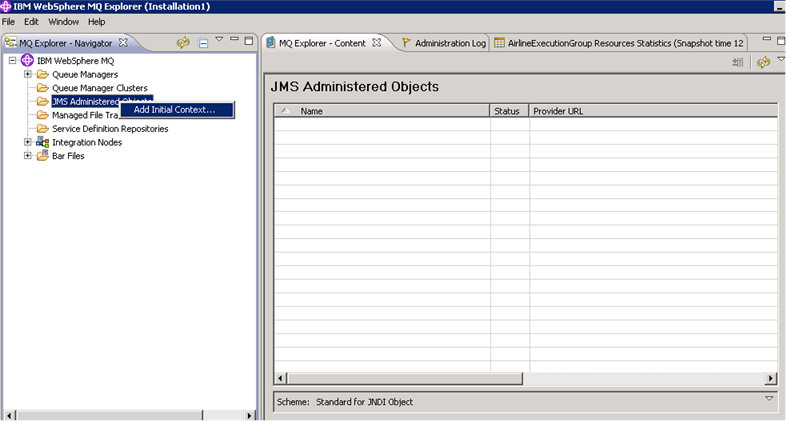This screenshot has width=786, height=421.
Task: Sort by the Status column header
Action: click(x=509, y=111)
